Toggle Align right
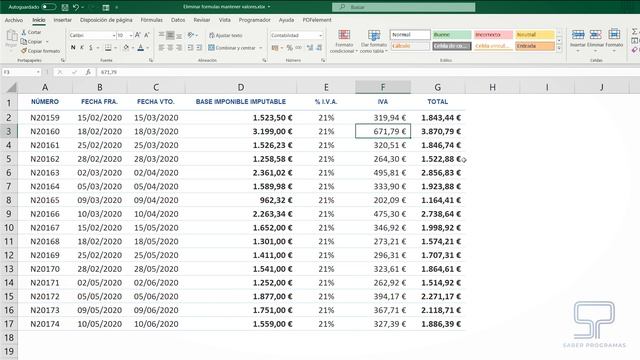The width and height of the screenshot is (640, 360). (179, 48)
